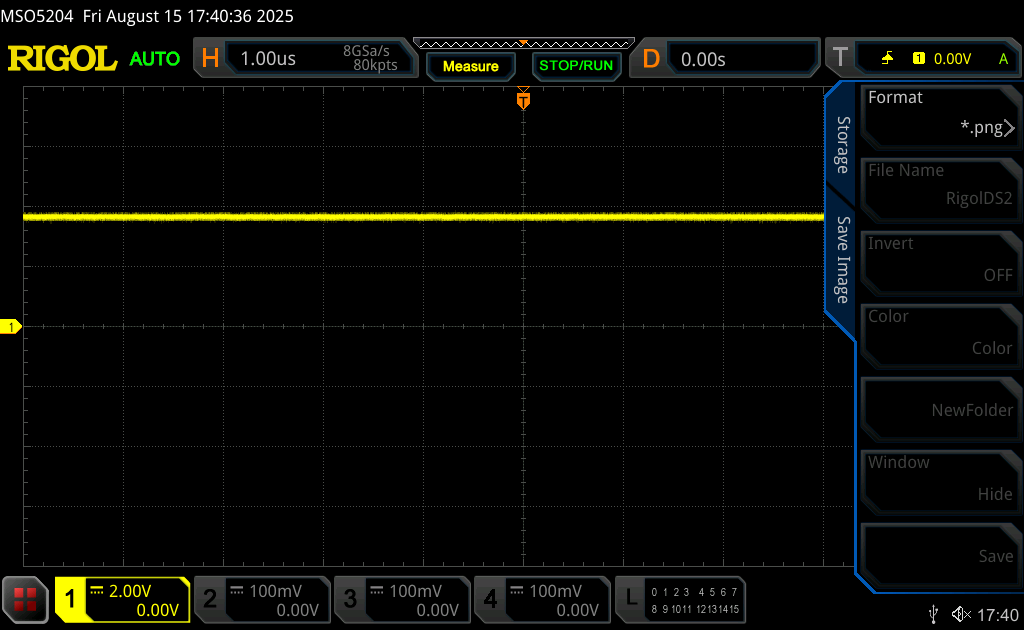Enable channel 2 display

[262, 599]
